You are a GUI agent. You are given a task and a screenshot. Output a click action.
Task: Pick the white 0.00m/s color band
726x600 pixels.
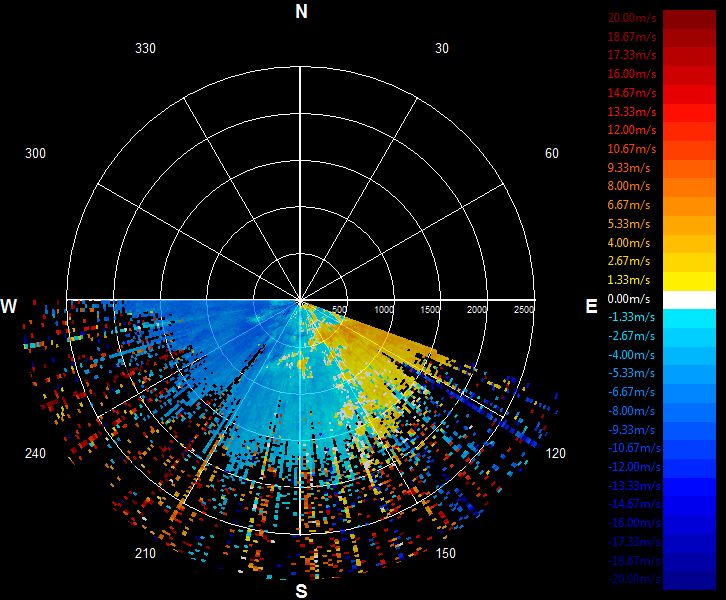(689, 300)
